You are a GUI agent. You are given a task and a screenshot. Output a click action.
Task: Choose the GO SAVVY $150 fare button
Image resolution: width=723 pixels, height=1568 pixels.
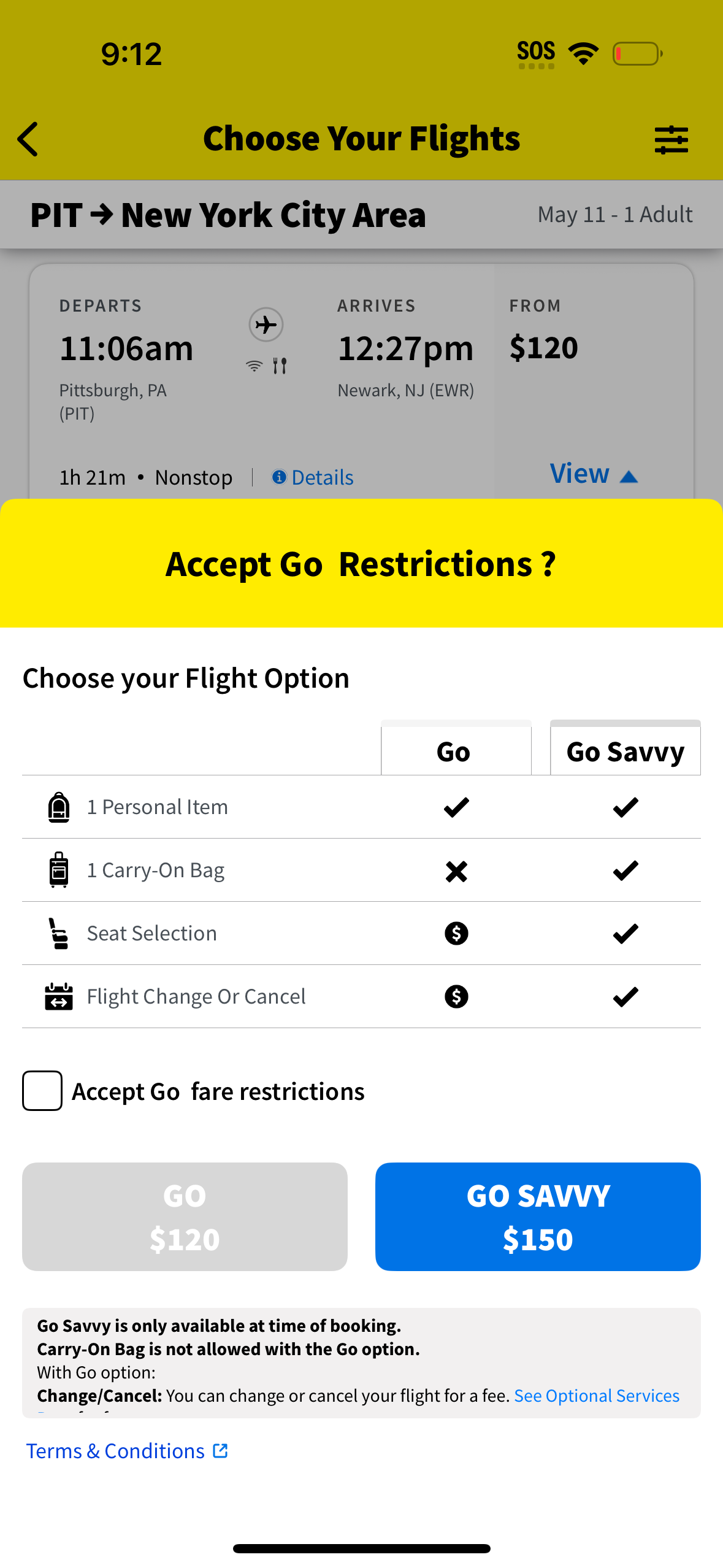(538, 1216)
